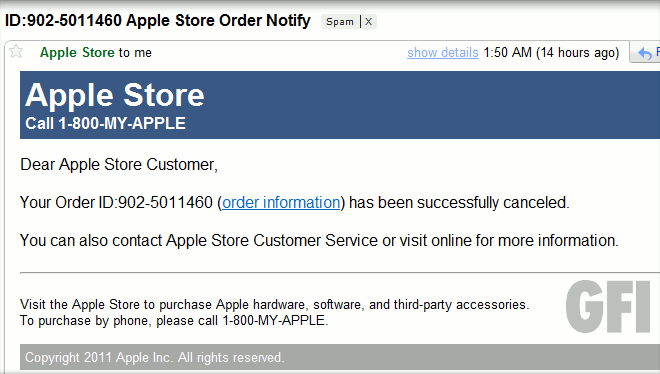The height and width of the screenshot is (374, 660).
Task: Click the 1:50 AM timestamp
Action: coord(508,53)
